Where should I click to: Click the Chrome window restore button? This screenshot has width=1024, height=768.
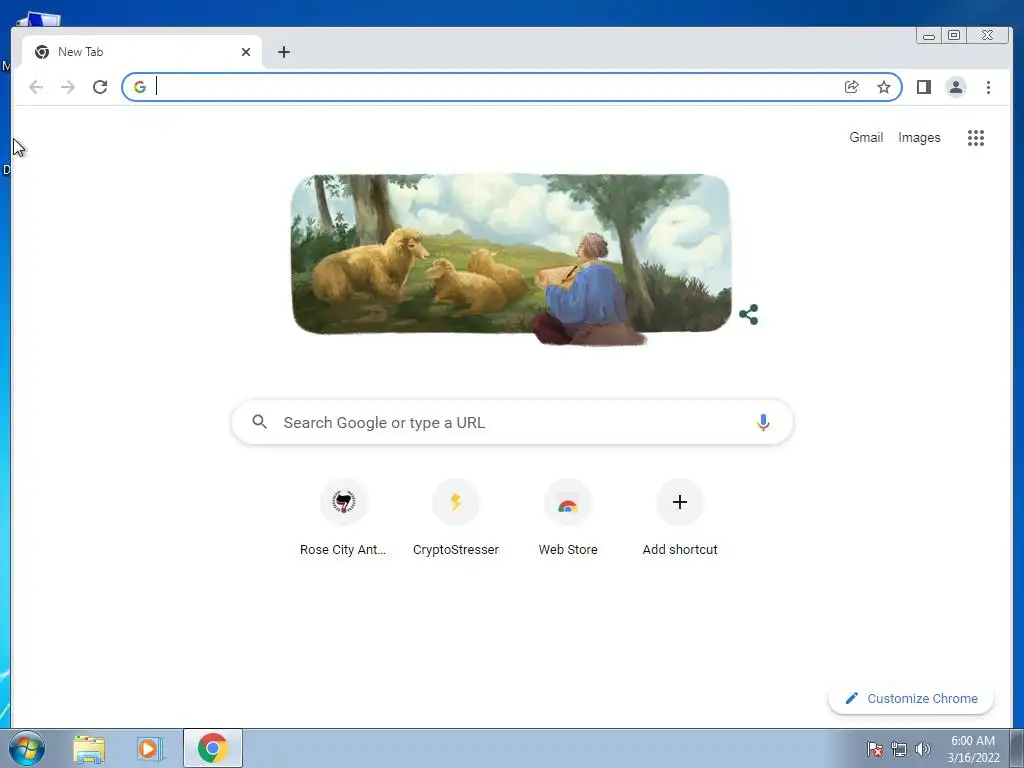954,35
